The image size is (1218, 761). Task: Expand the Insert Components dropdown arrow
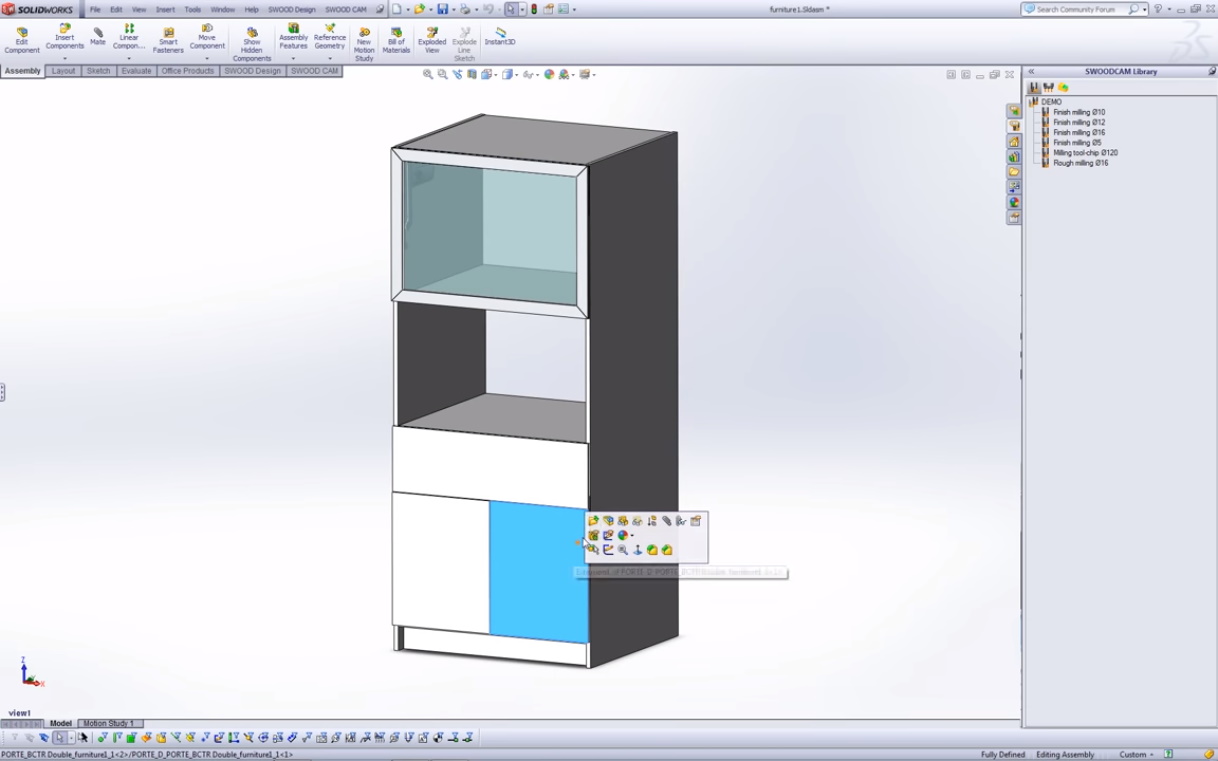[65, 59]
